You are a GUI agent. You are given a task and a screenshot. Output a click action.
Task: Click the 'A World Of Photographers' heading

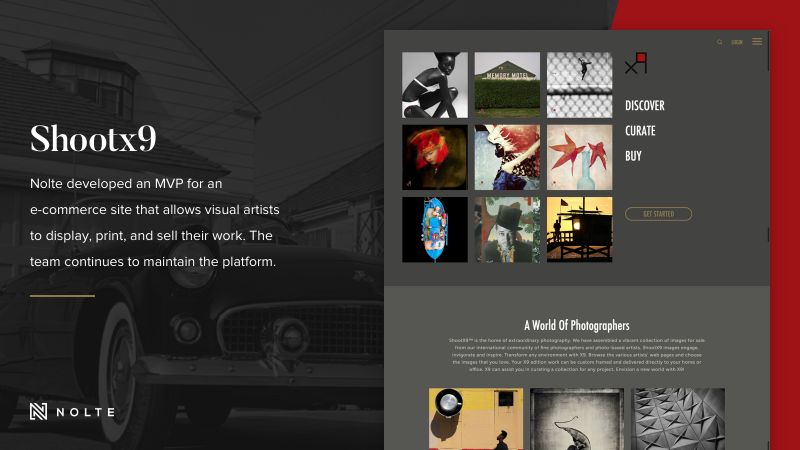click(577, 326)
